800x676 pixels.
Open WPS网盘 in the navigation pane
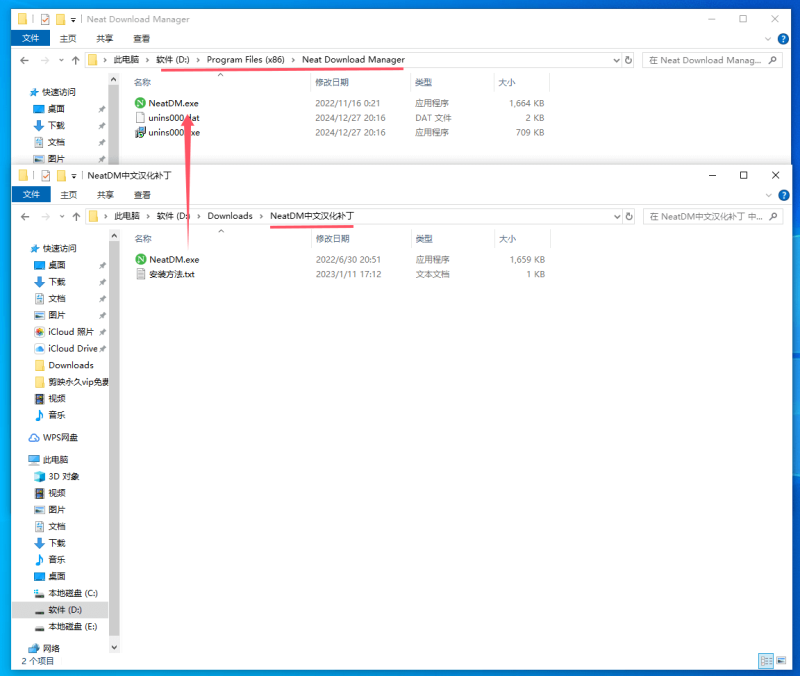60,437
